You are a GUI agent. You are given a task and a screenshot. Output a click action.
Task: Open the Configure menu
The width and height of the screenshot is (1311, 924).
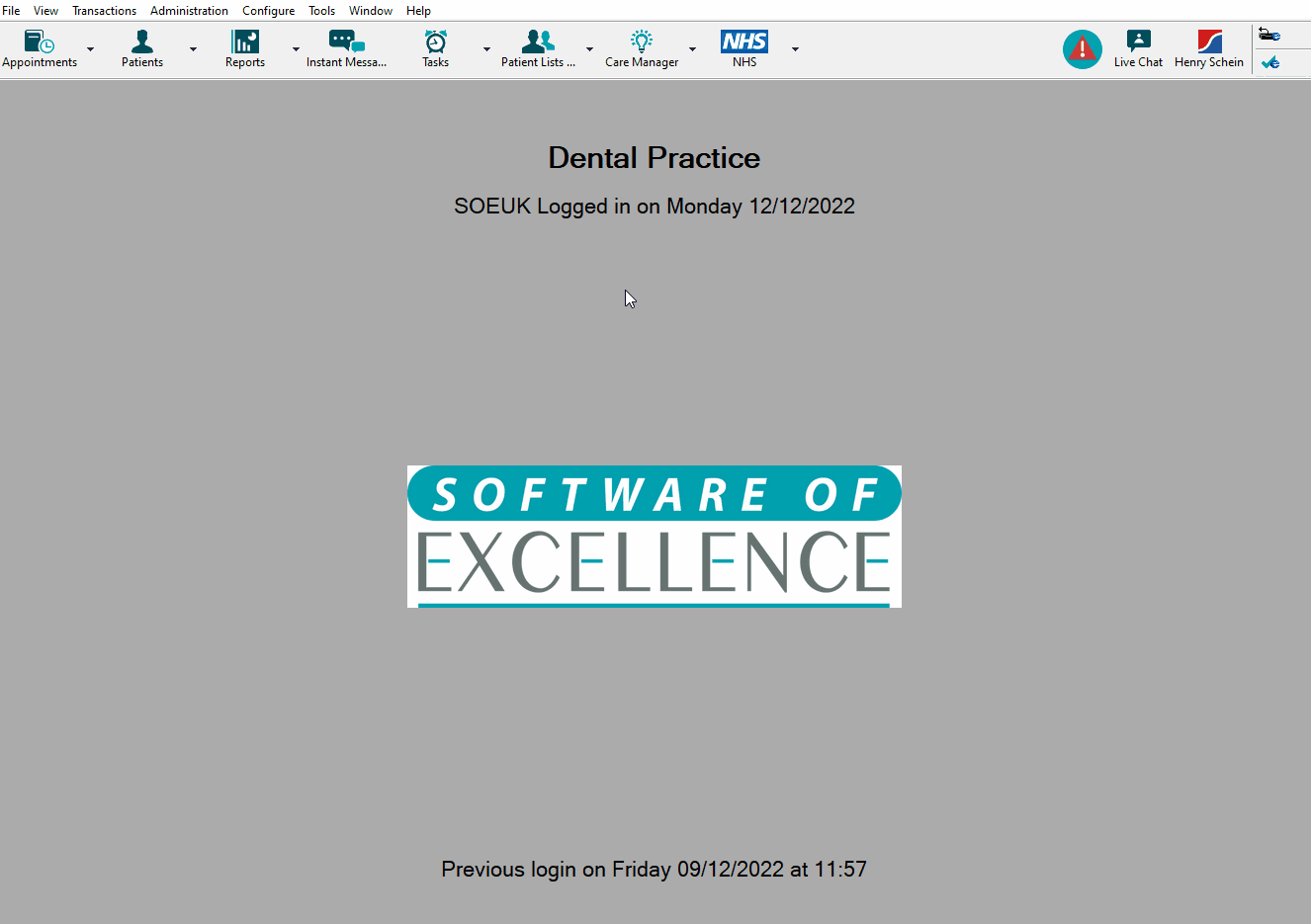tap(268, 11)
